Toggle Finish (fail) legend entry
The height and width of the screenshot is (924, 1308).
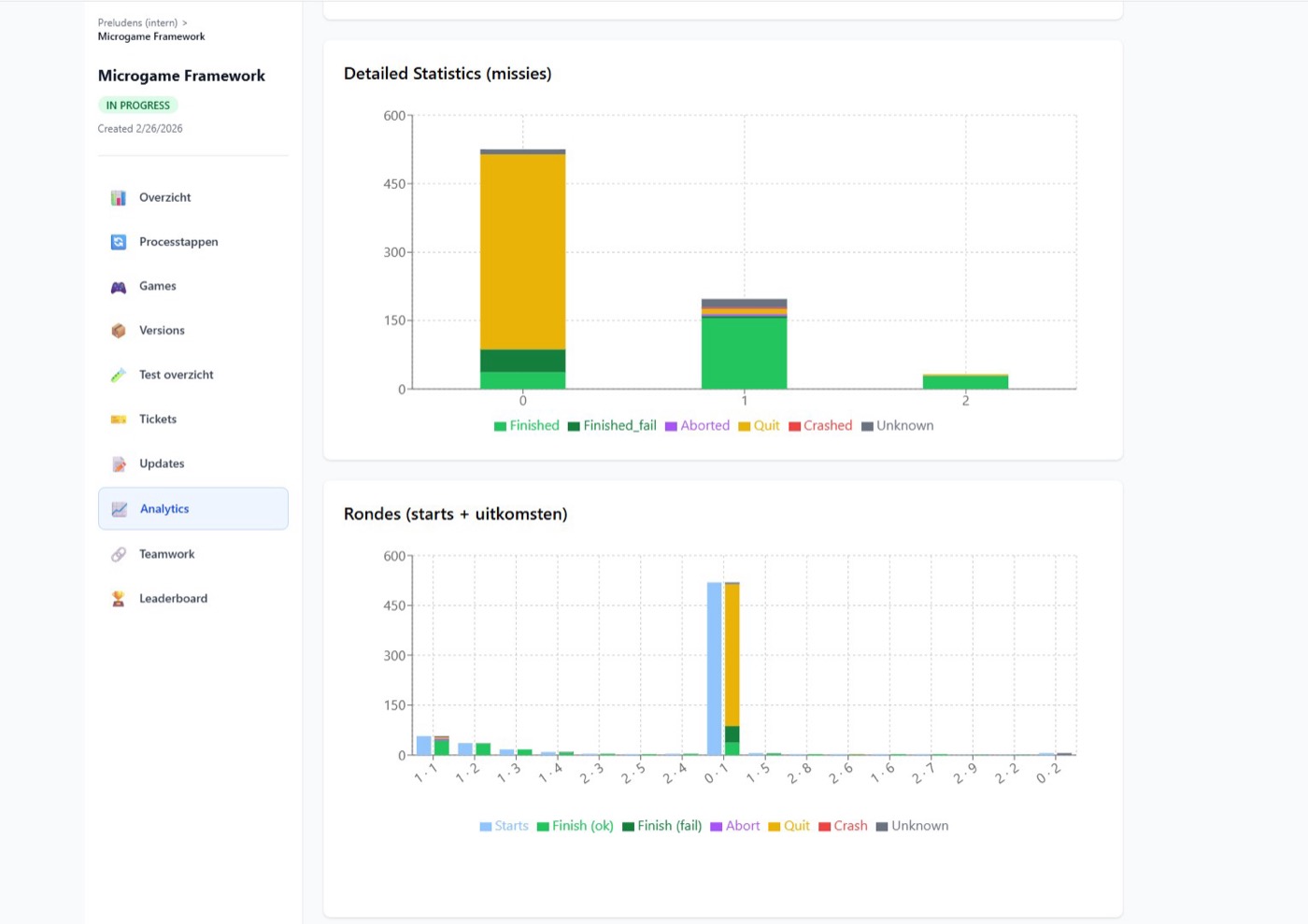coord(662,826)
